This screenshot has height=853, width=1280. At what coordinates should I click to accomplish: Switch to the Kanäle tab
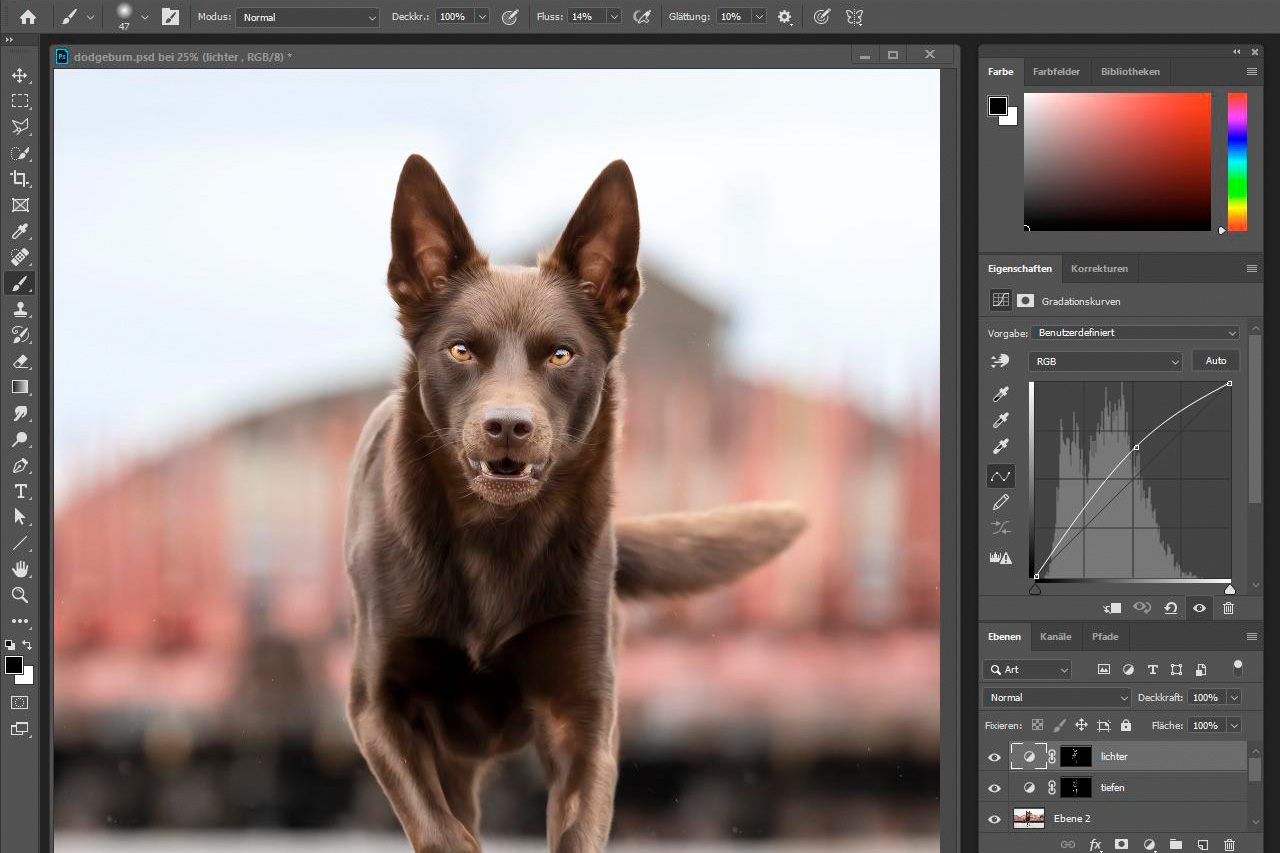[1055, 636]
